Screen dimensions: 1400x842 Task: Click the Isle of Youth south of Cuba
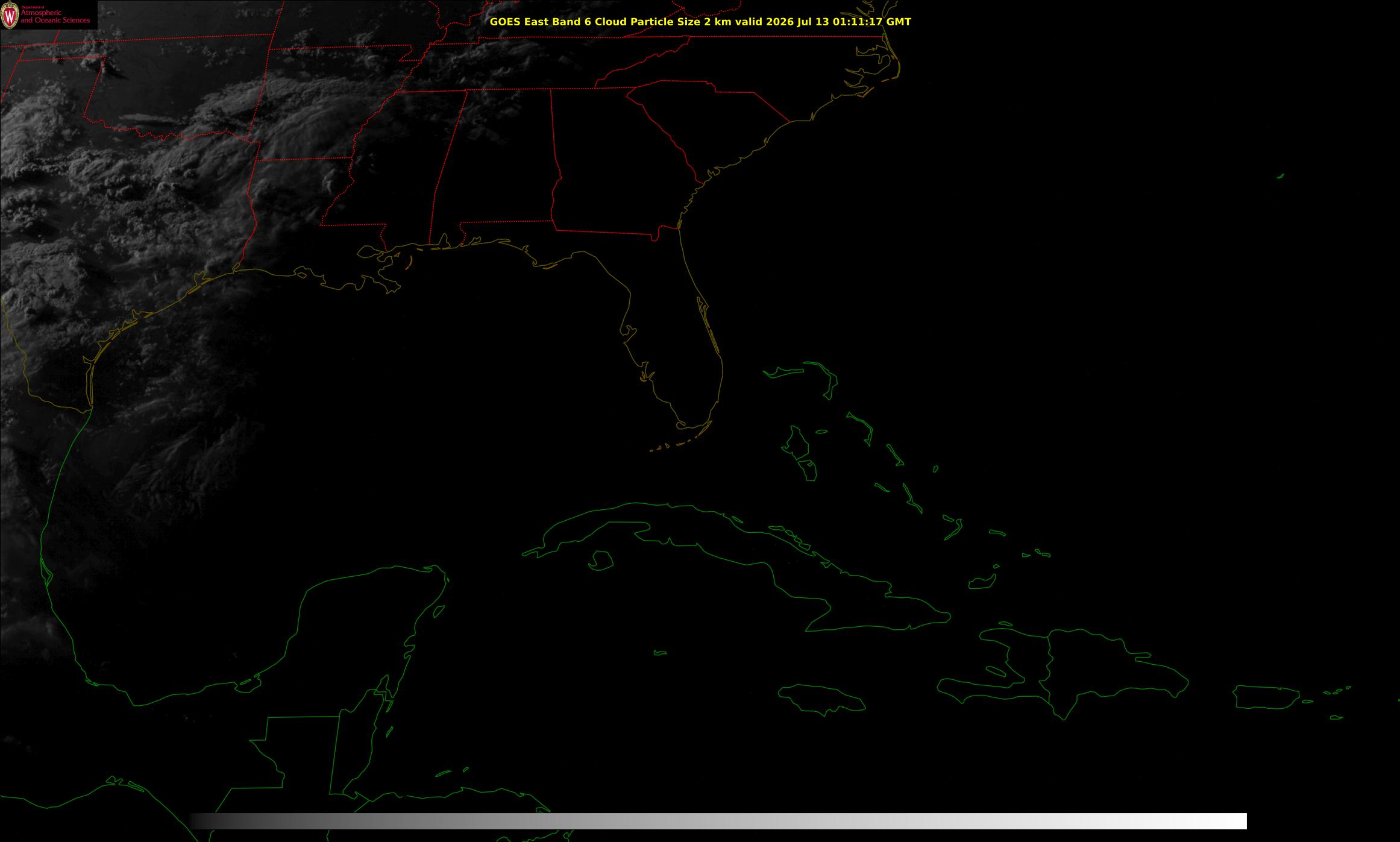(x=601, y=561)
